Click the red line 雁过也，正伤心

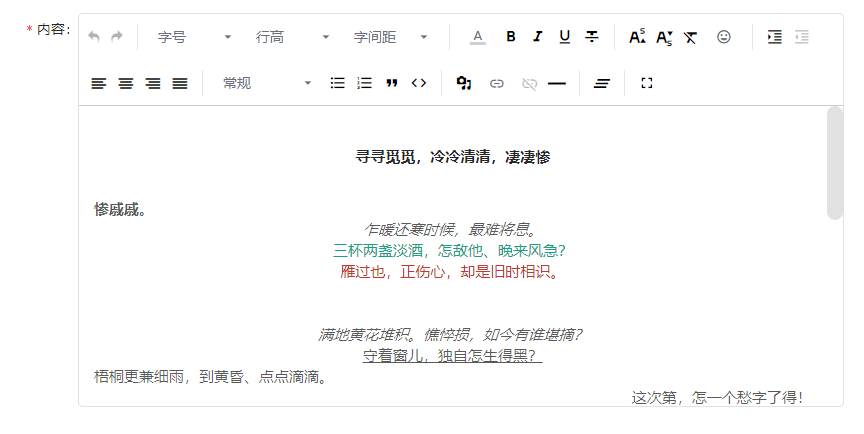(x=450, y=272)
